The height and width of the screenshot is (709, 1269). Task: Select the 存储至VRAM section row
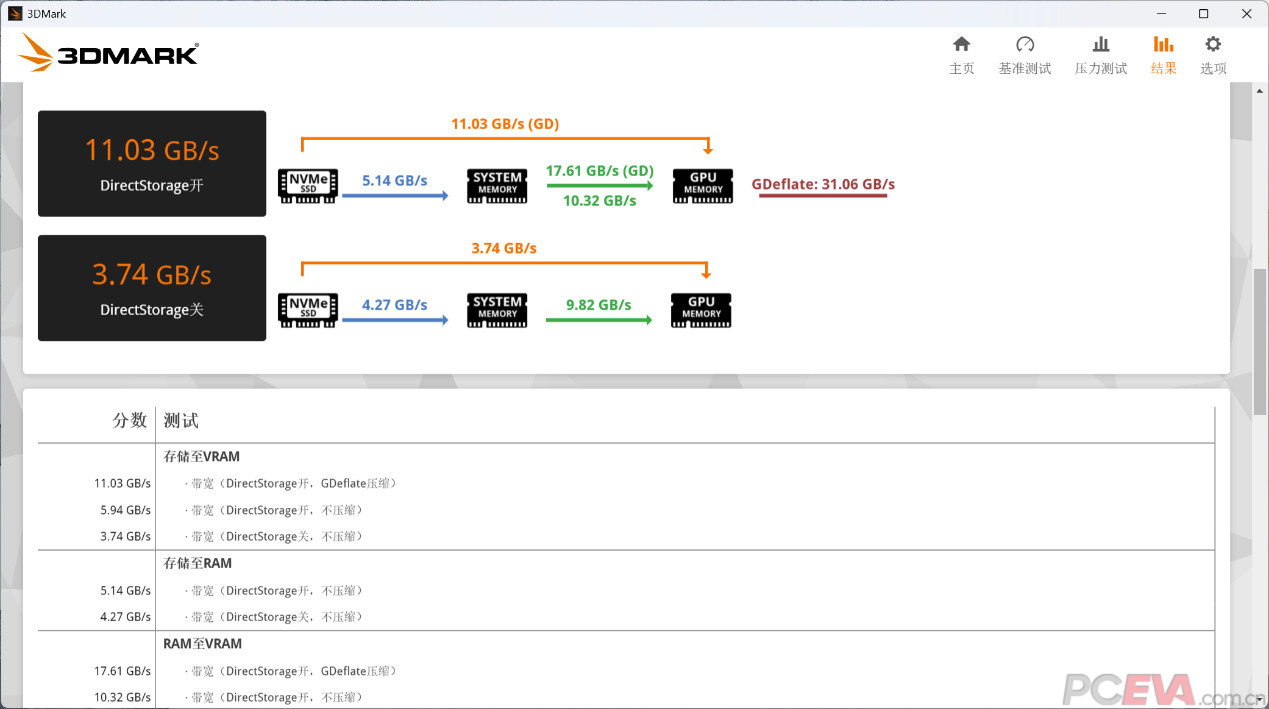click(x=202, y=457)
